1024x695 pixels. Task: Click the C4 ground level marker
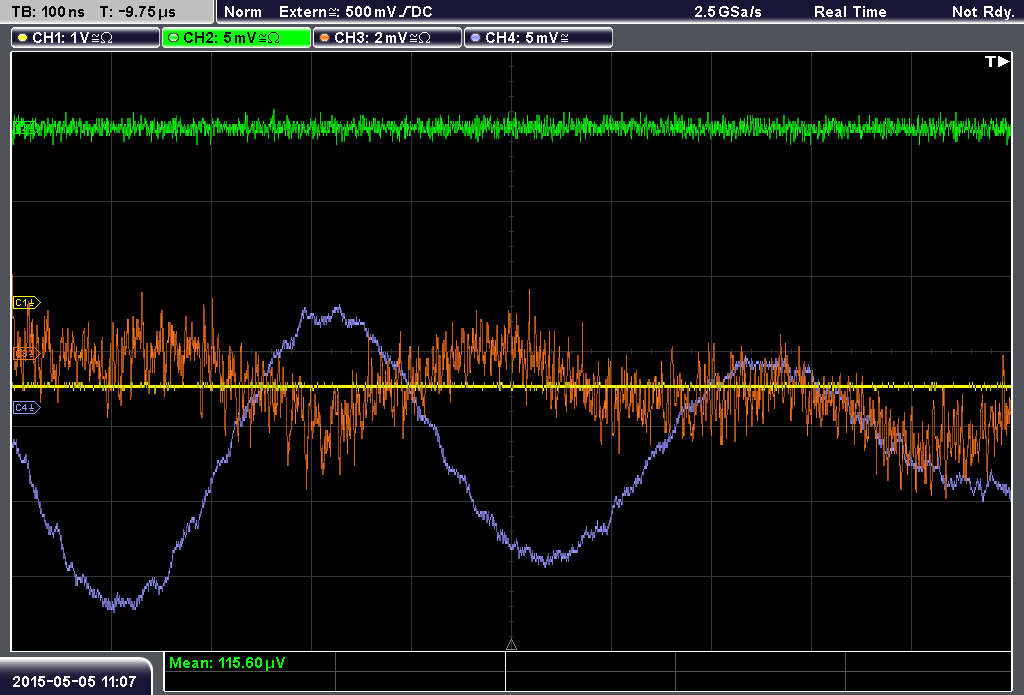click(27, 408)
